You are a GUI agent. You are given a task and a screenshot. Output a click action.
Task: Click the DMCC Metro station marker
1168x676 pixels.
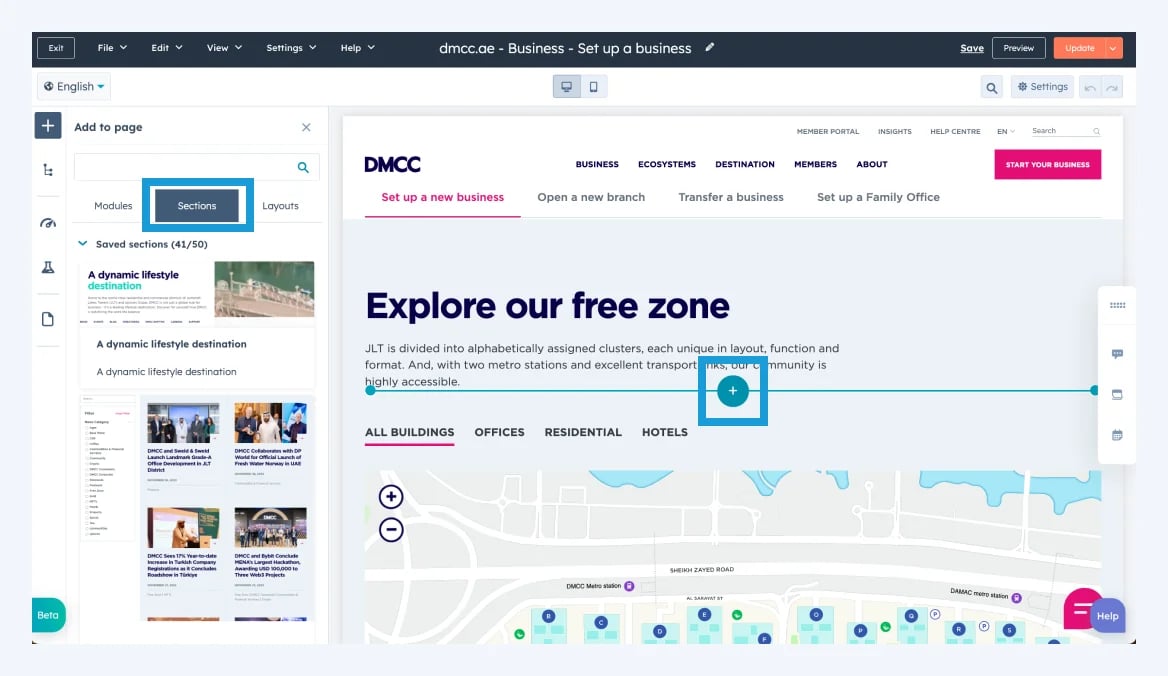629,586
